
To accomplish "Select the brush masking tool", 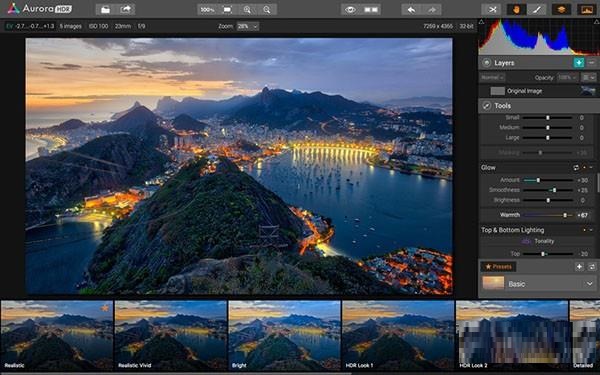I will [x=536, y=10].
